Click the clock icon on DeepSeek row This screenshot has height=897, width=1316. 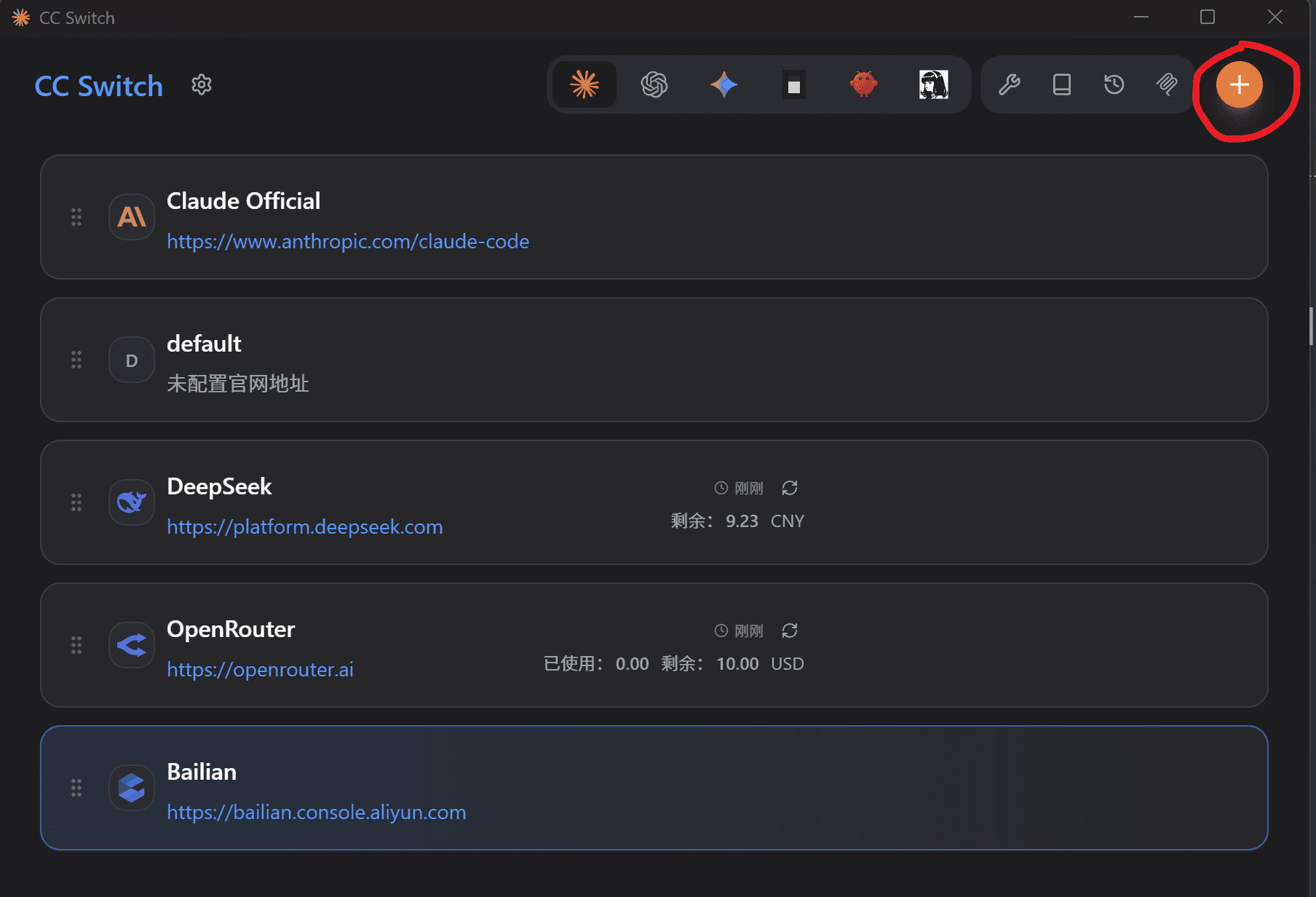click(x=721, y=488)
